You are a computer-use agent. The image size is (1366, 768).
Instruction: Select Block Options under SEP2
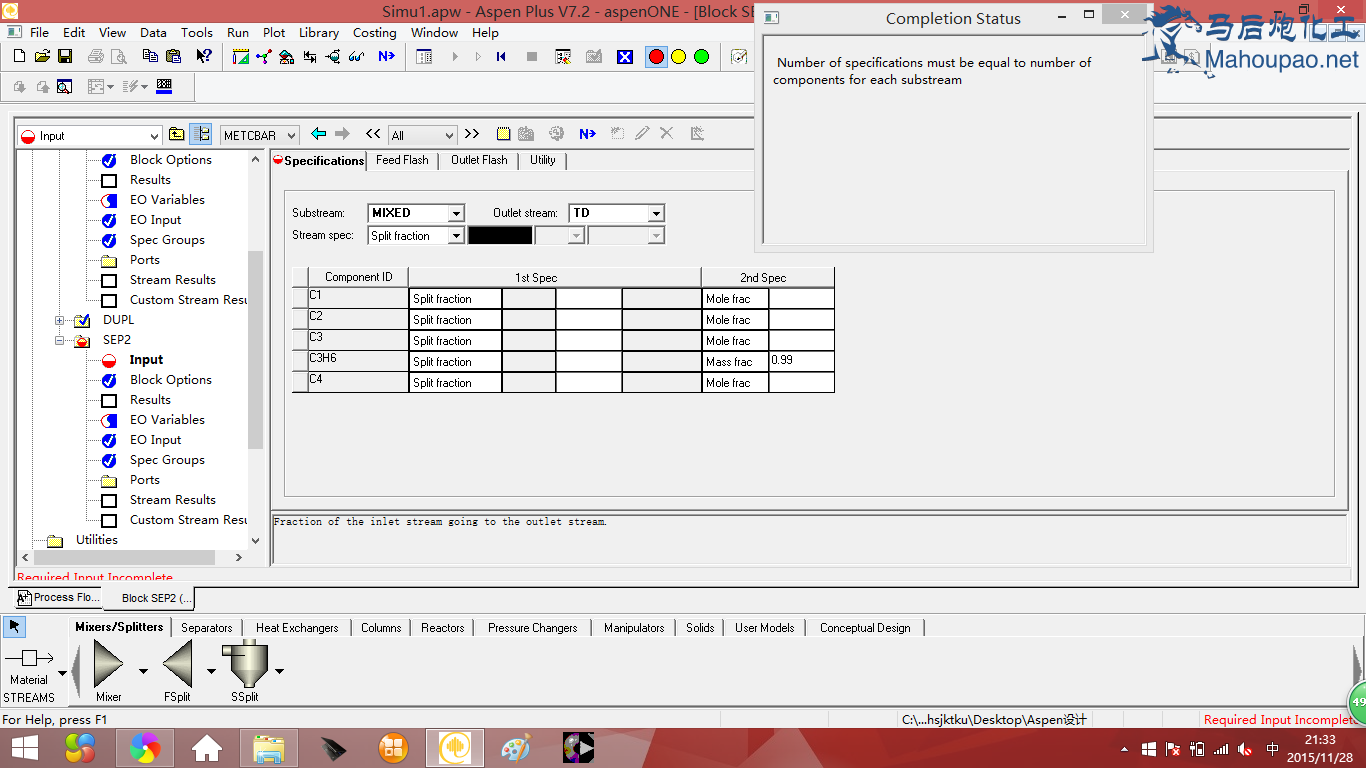[x=171, y=380]
